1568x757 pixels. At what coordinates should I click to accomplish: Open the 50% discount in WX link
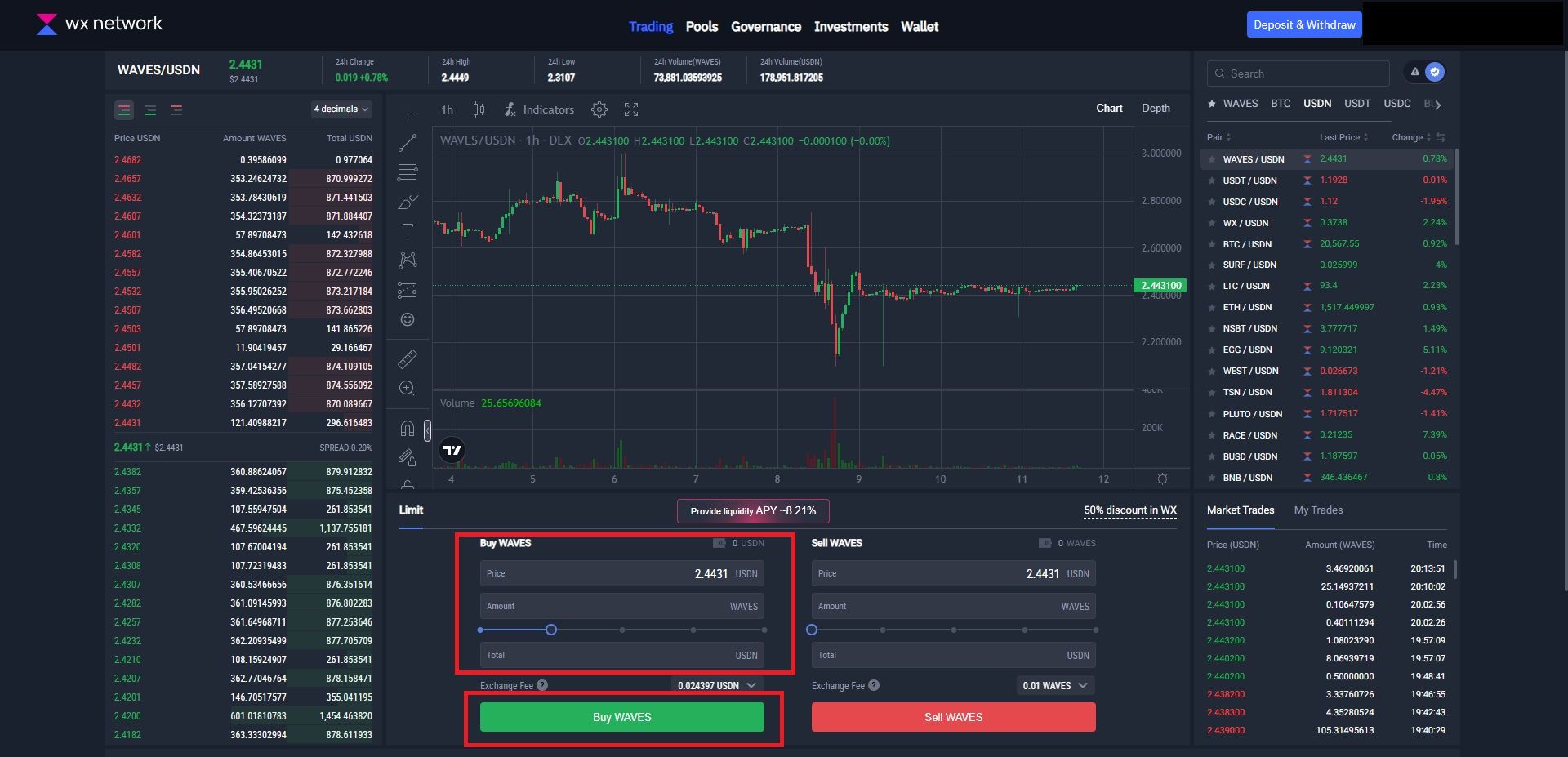[x=1130, y=510]
